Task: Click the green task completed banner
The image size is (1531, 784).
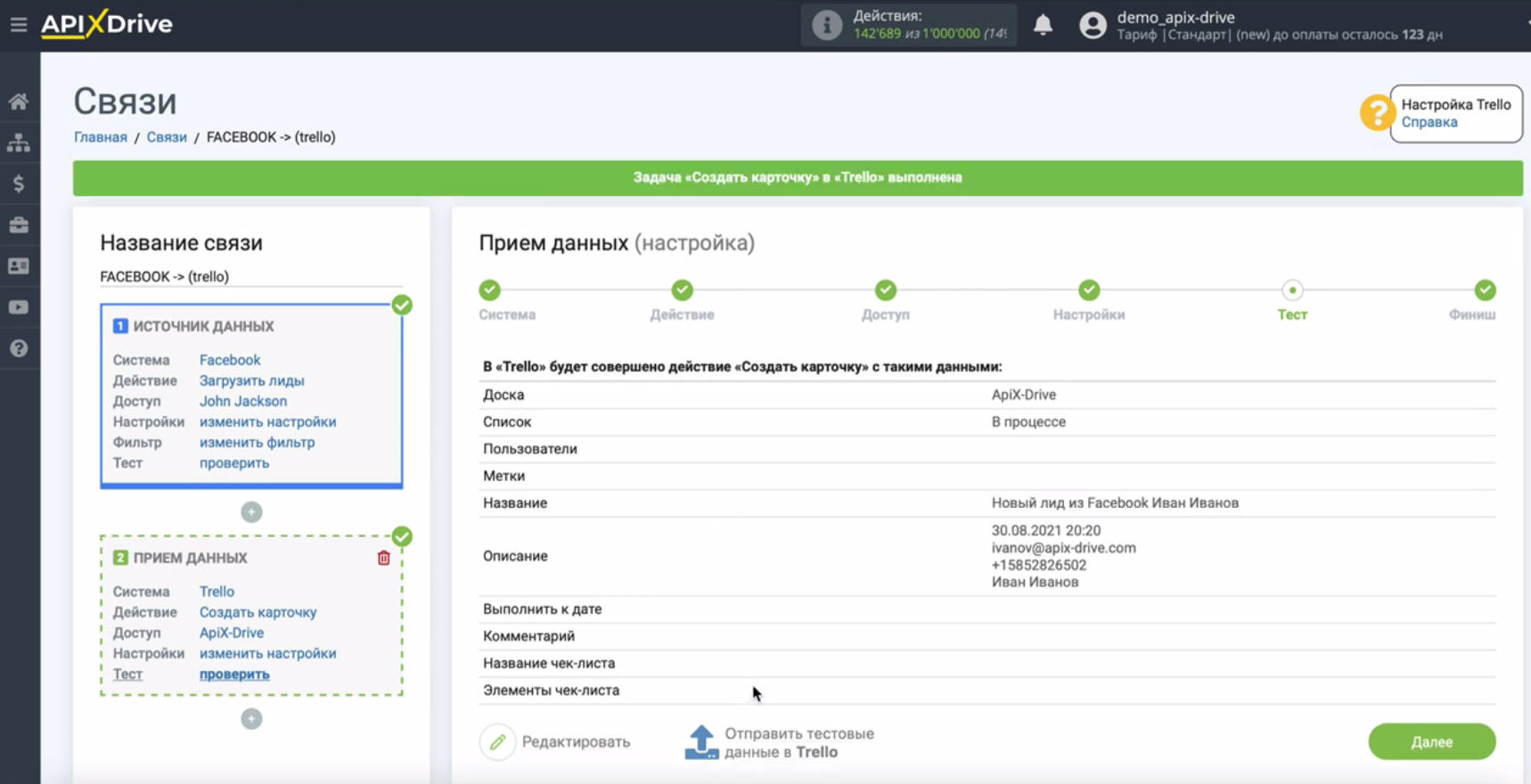Action: pos(798,178)
